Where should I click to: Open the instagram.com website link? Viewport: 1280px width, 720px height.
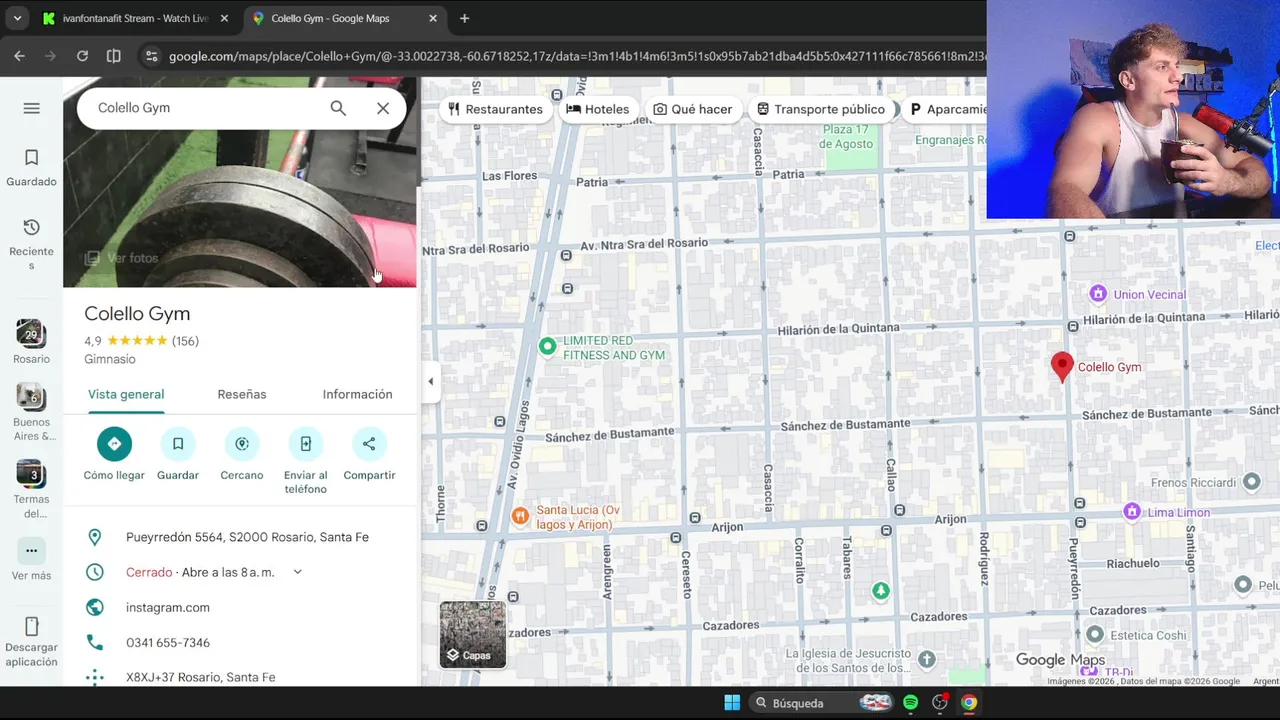pyautogui.click(x=168, y=607)
